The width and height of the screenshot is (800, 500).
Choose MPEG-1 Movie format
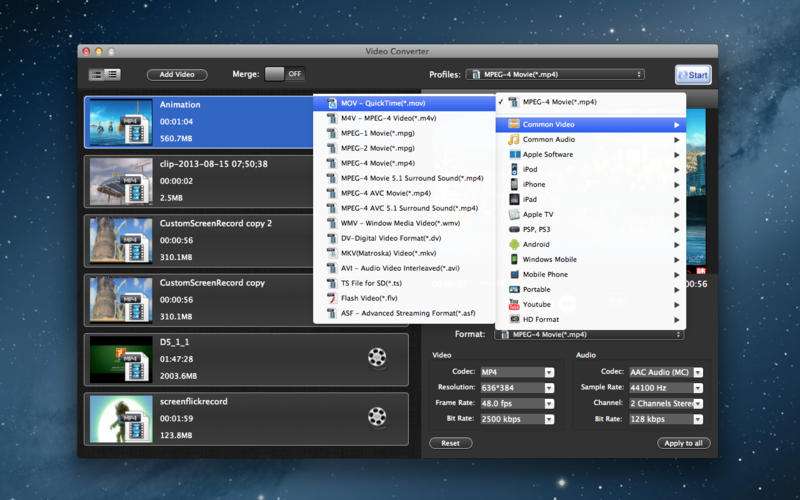pyautogui.click(x=404, y=133)
